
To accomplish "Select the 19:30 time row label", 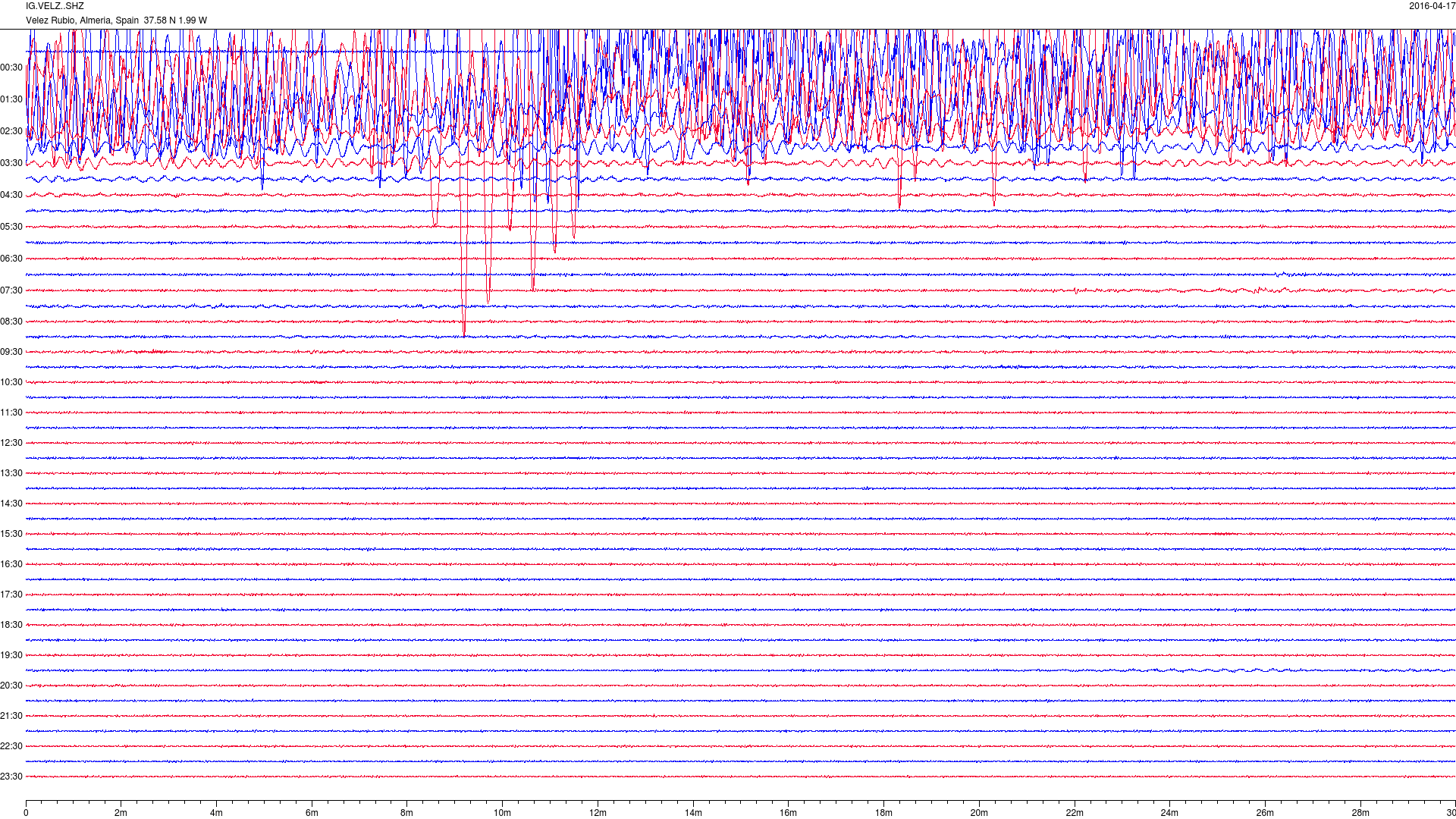I will click(11, 655).
